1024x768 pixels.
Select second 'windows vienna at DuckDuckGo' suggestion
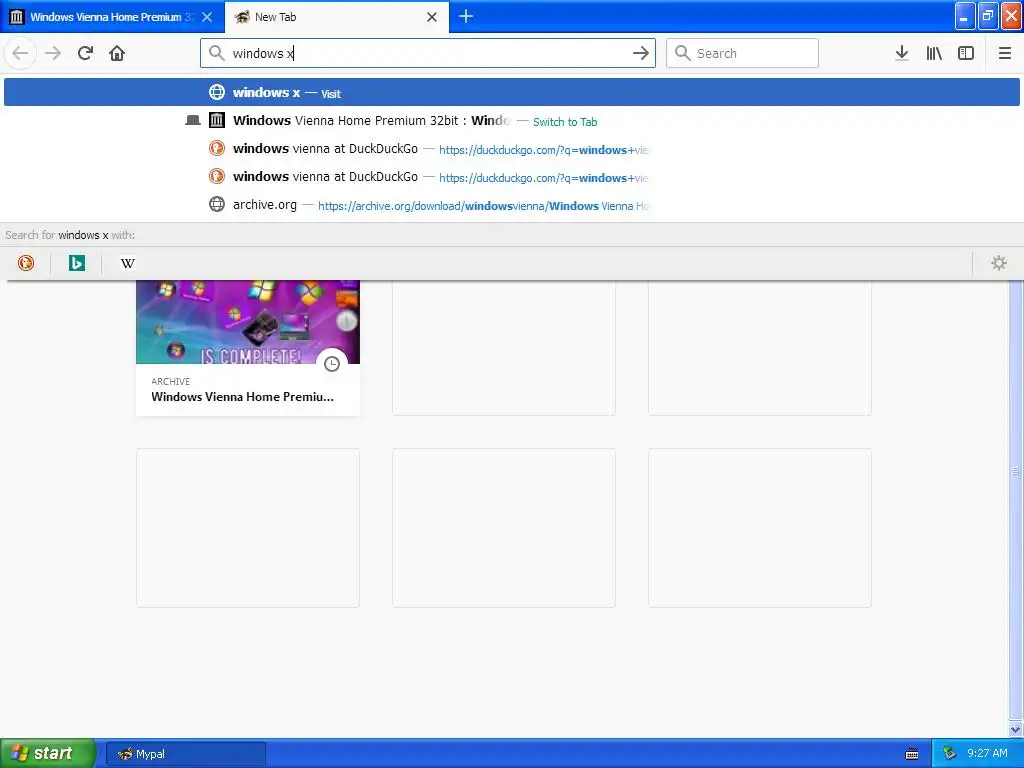coord(512,177)
